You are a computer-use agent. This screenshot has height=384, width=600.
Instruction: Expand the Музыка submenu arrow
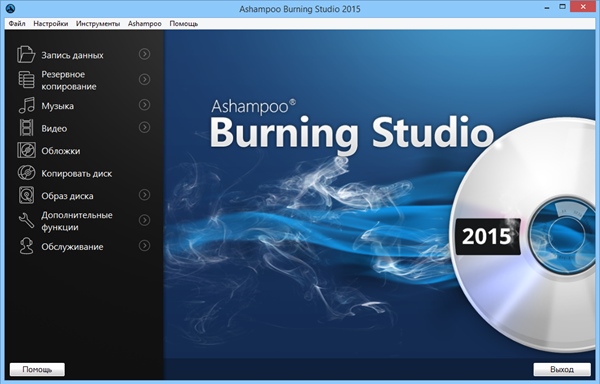(x=144, y=105)
